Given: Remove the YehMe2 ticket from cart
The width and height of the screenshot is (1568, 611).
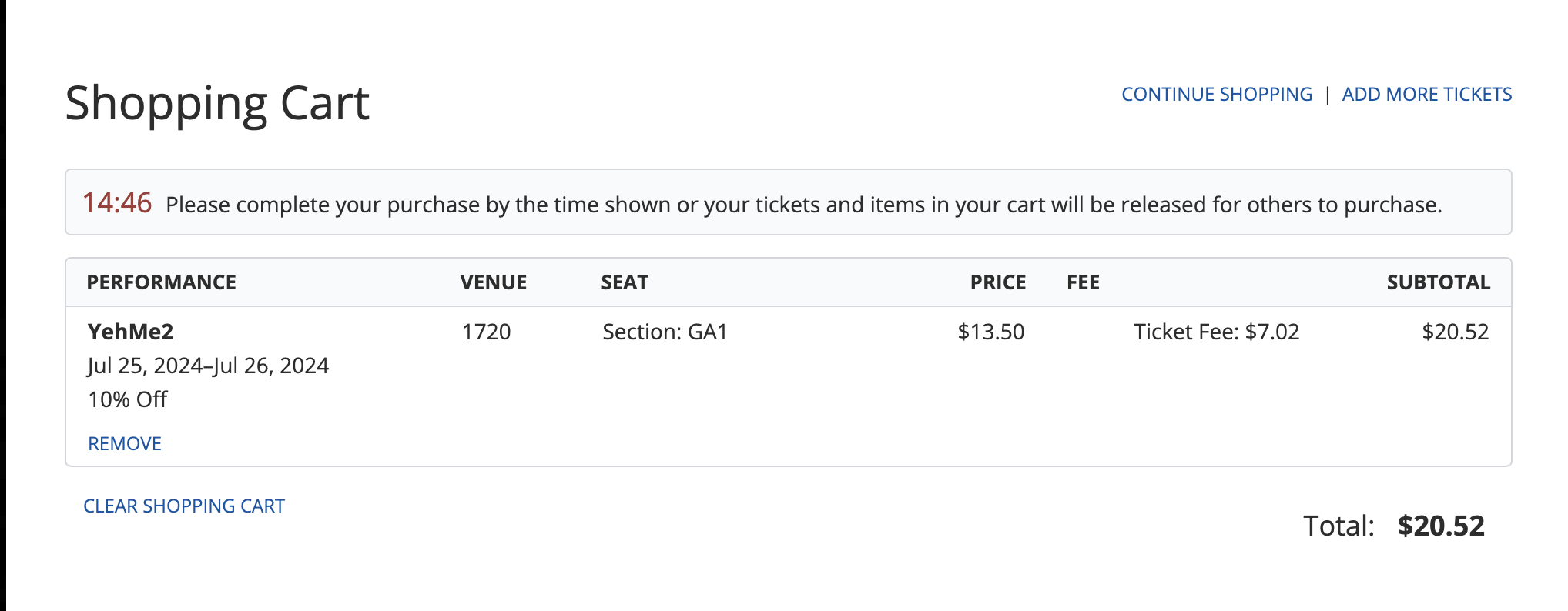Looking at the screenshot, I should coord(125,444).
